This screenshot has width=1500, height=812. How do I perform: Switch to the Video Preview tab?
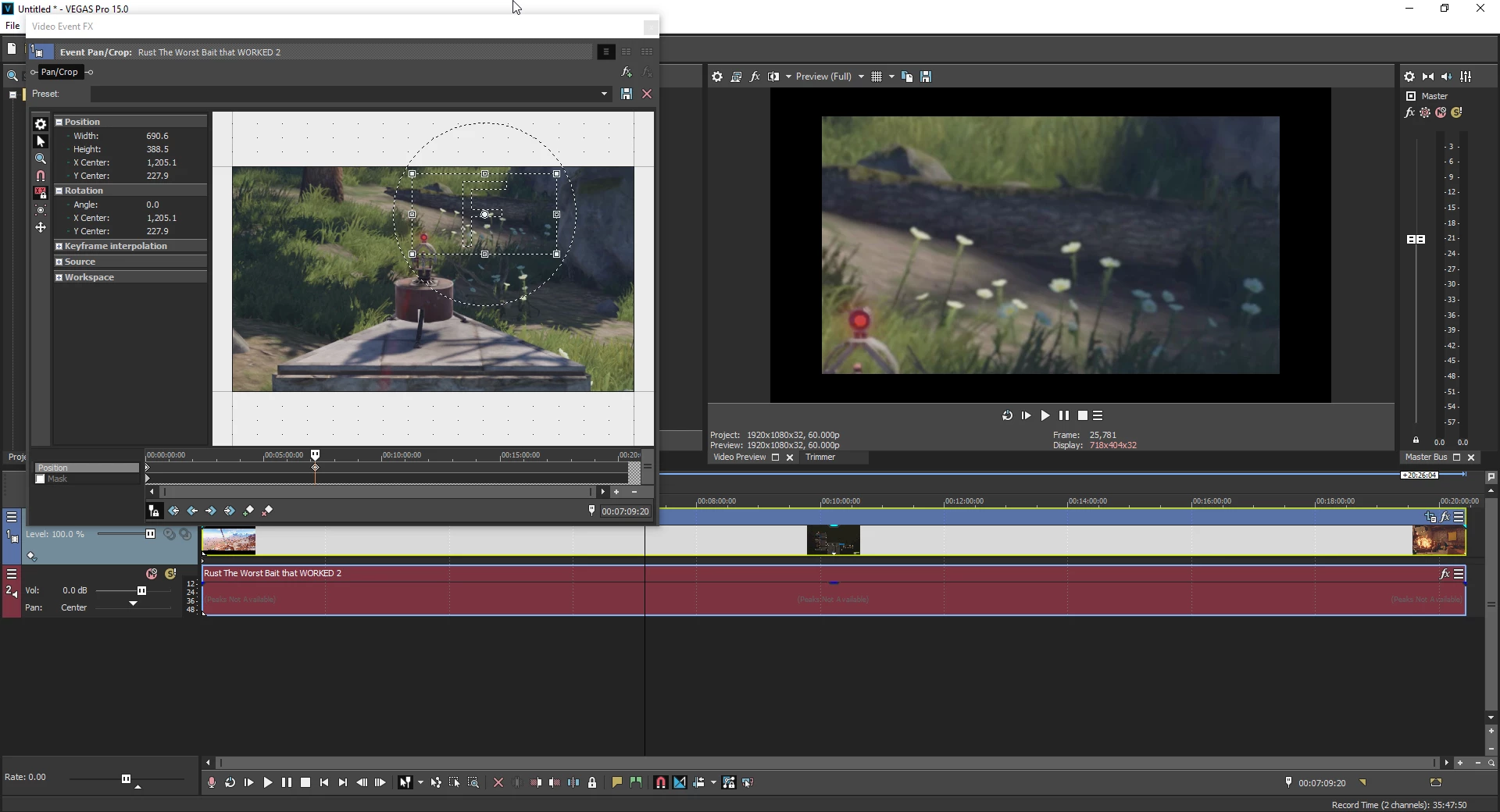(x=739, y=458)
